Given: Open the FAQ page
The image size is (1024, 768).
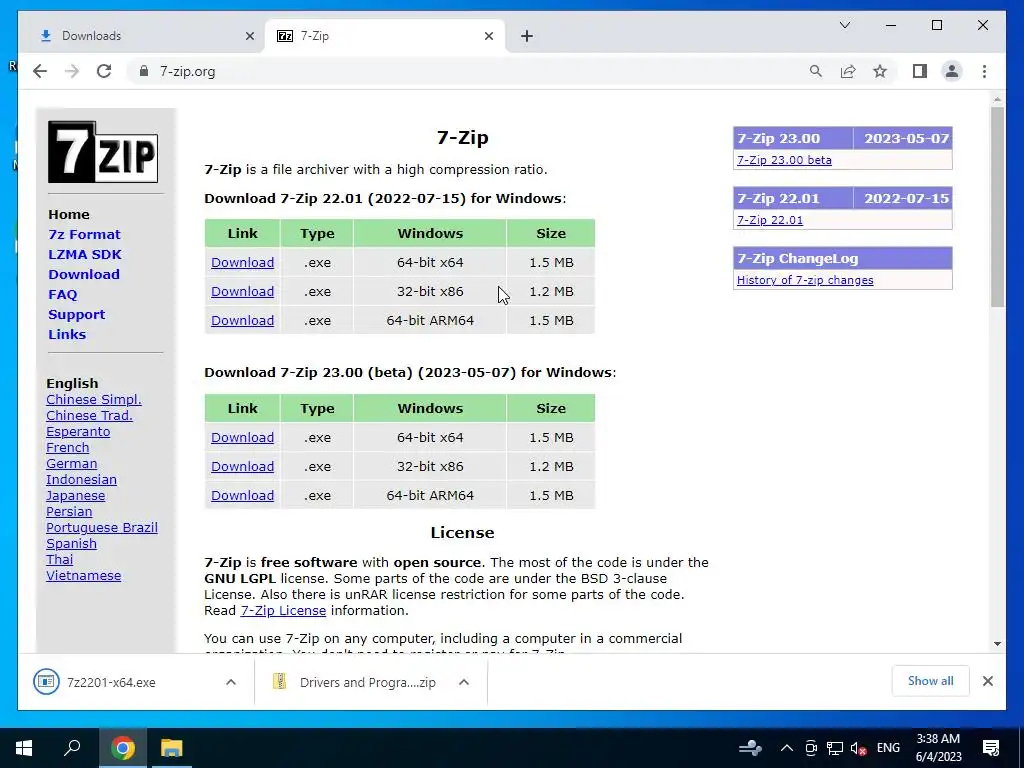Looking at the screenshot, I should point(63,295).
